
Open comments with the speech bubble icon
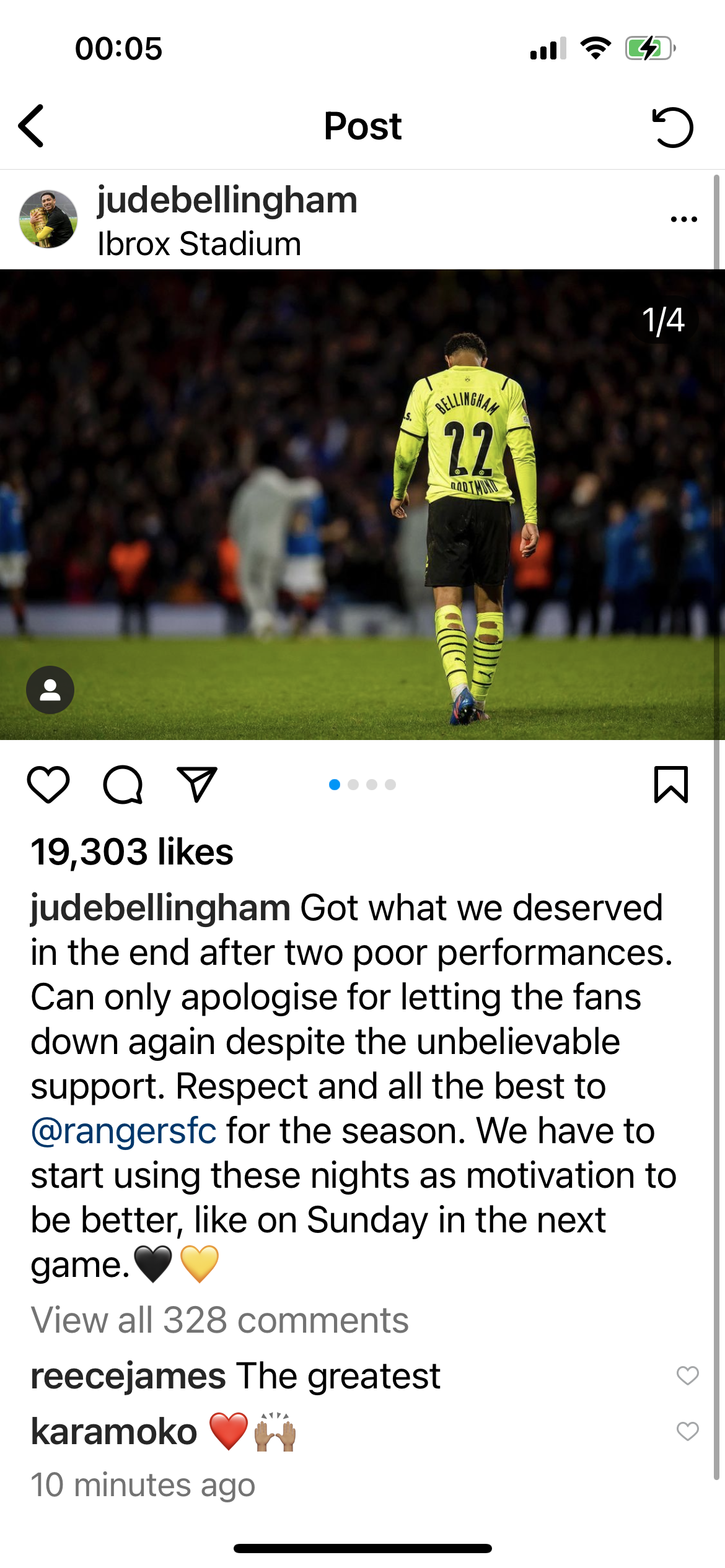(123, 785)
